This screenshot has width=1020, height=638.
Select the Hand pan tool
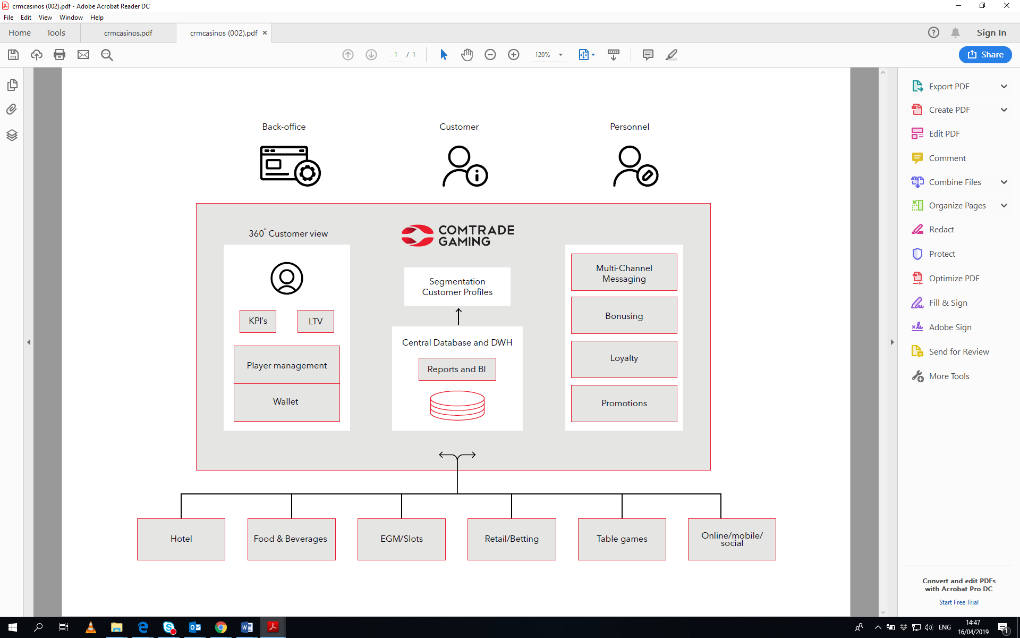coord(467,55)
